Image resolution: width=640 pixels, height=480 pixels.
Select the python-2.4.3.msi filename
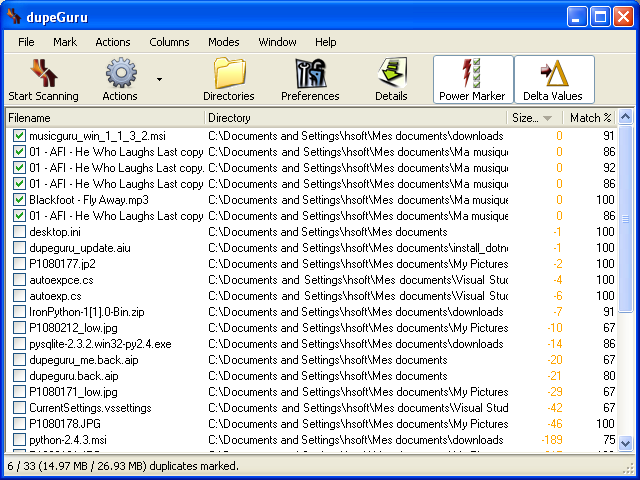click(68, 440)
